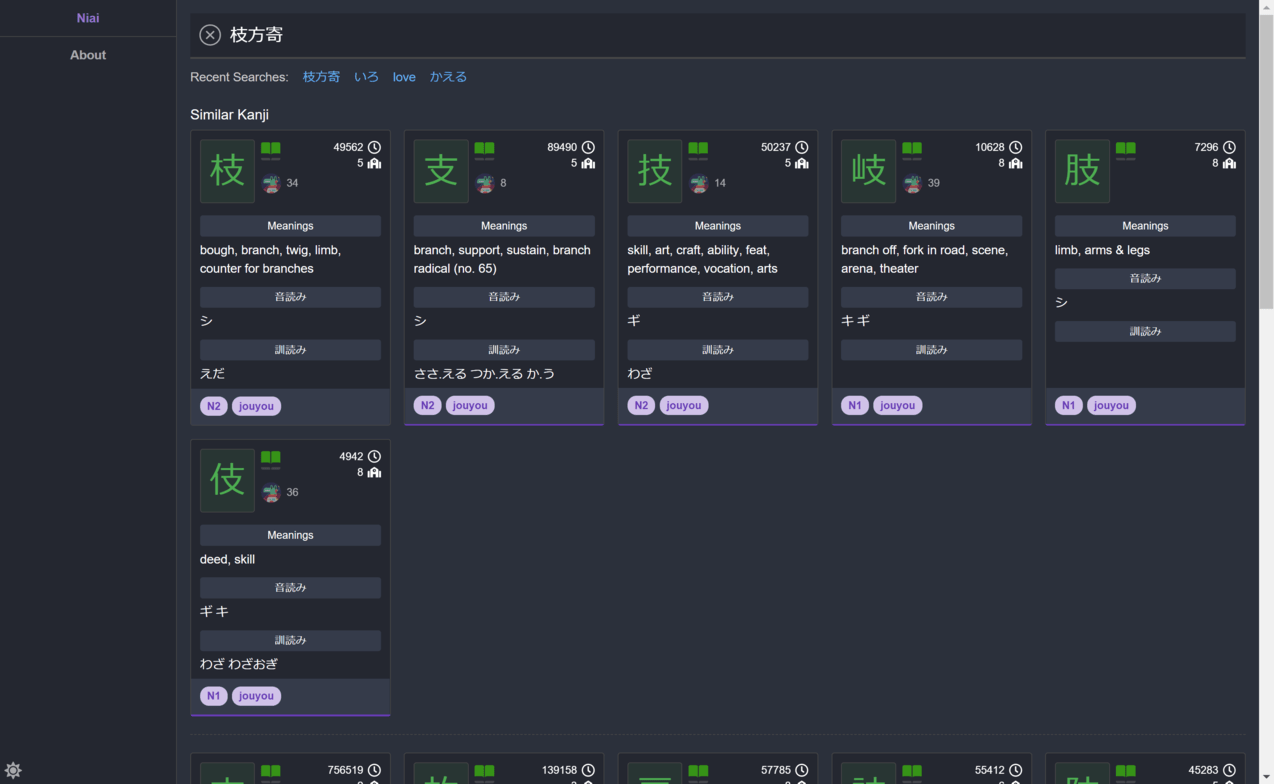Select recent search 'love'
The height and width of the screenshot is (784, 1274).
[404, 77]
